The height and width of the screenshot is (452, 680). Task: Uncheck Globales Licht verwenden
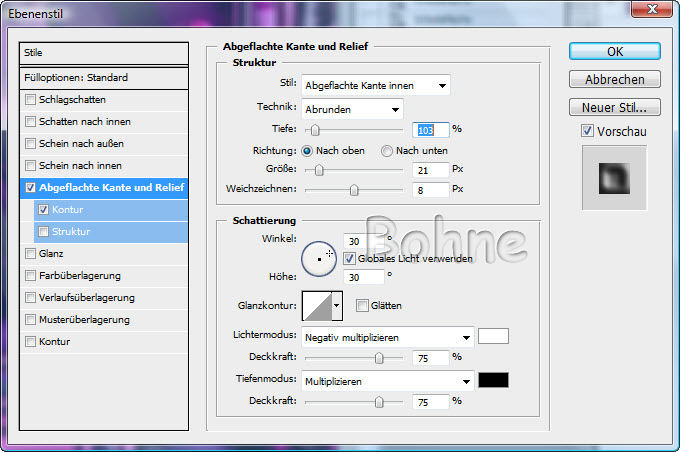(x=349, y=257)
